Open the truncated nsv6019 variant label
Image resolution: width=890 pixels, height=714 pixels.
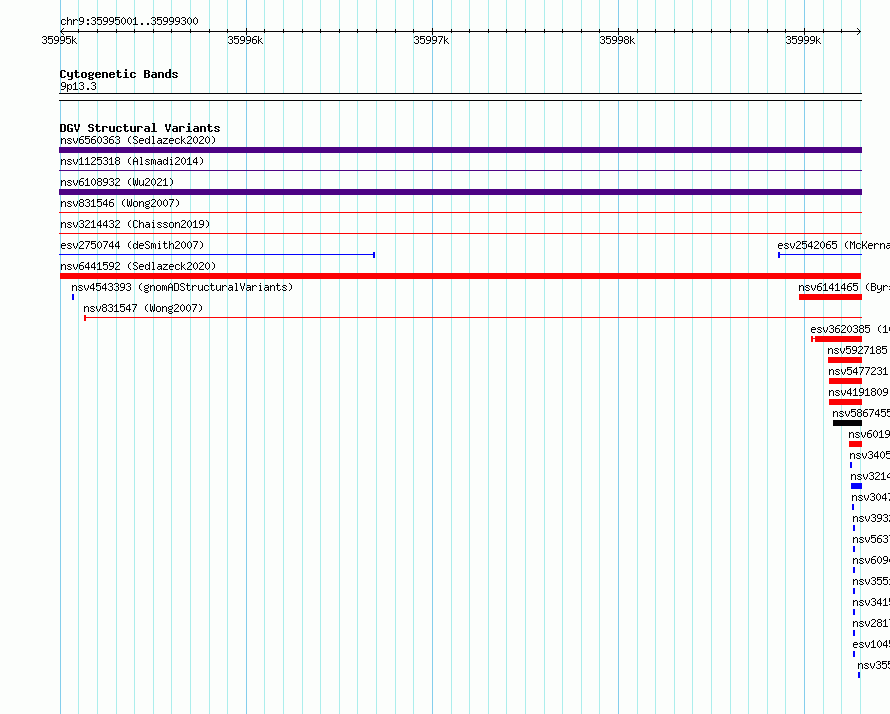coord(869,434)
